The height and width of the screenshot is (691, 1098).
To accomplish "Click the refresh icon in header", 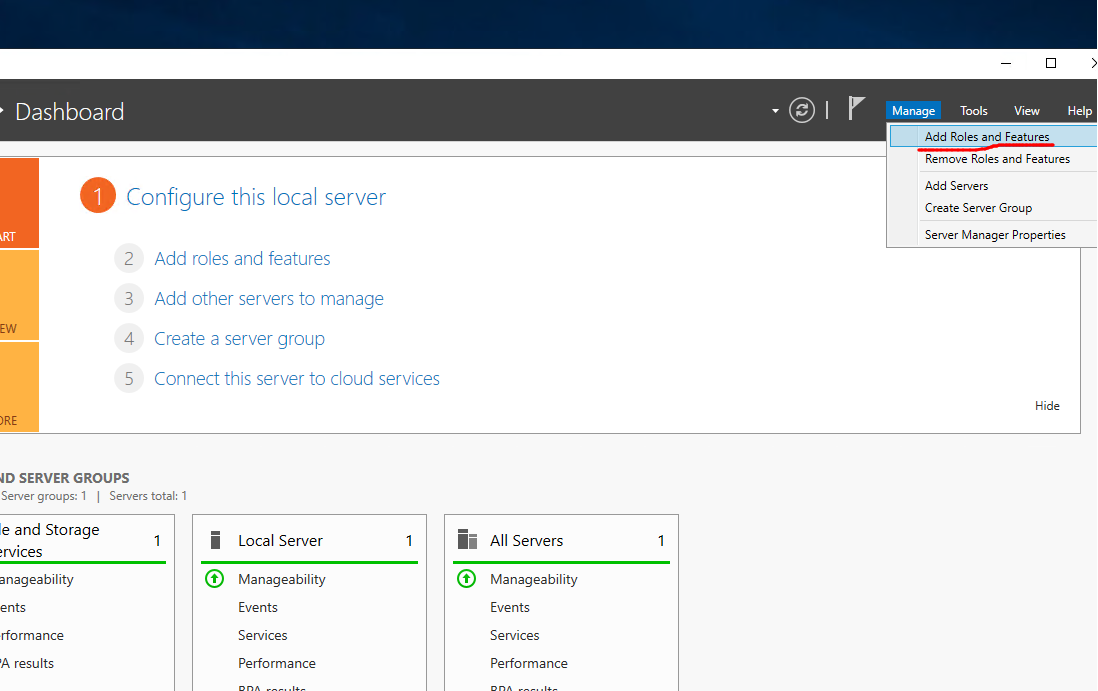I will (802, 111).
